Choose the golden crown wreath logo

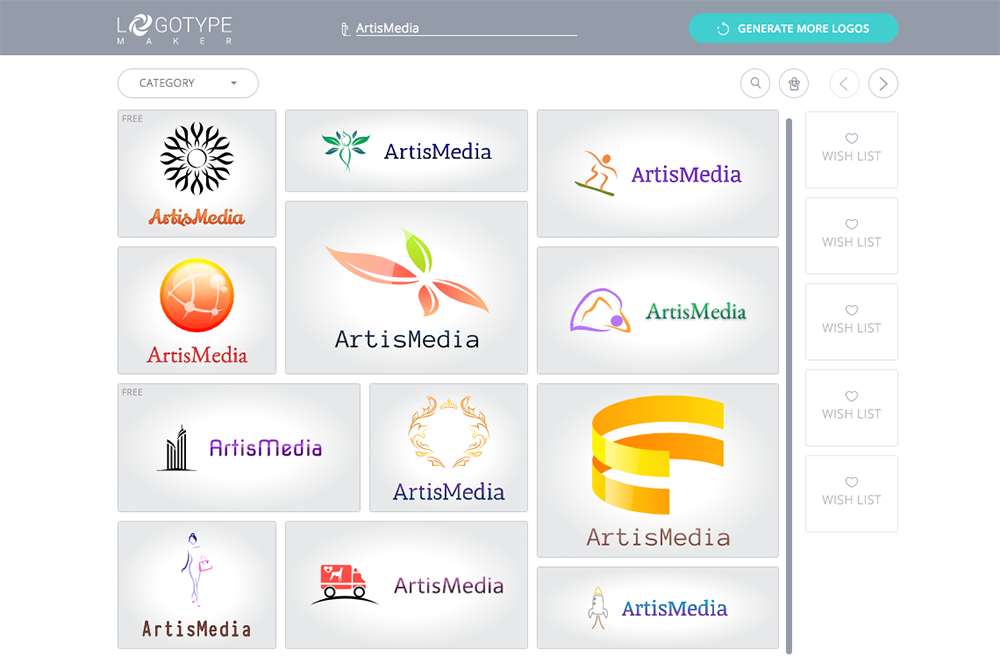448,448
